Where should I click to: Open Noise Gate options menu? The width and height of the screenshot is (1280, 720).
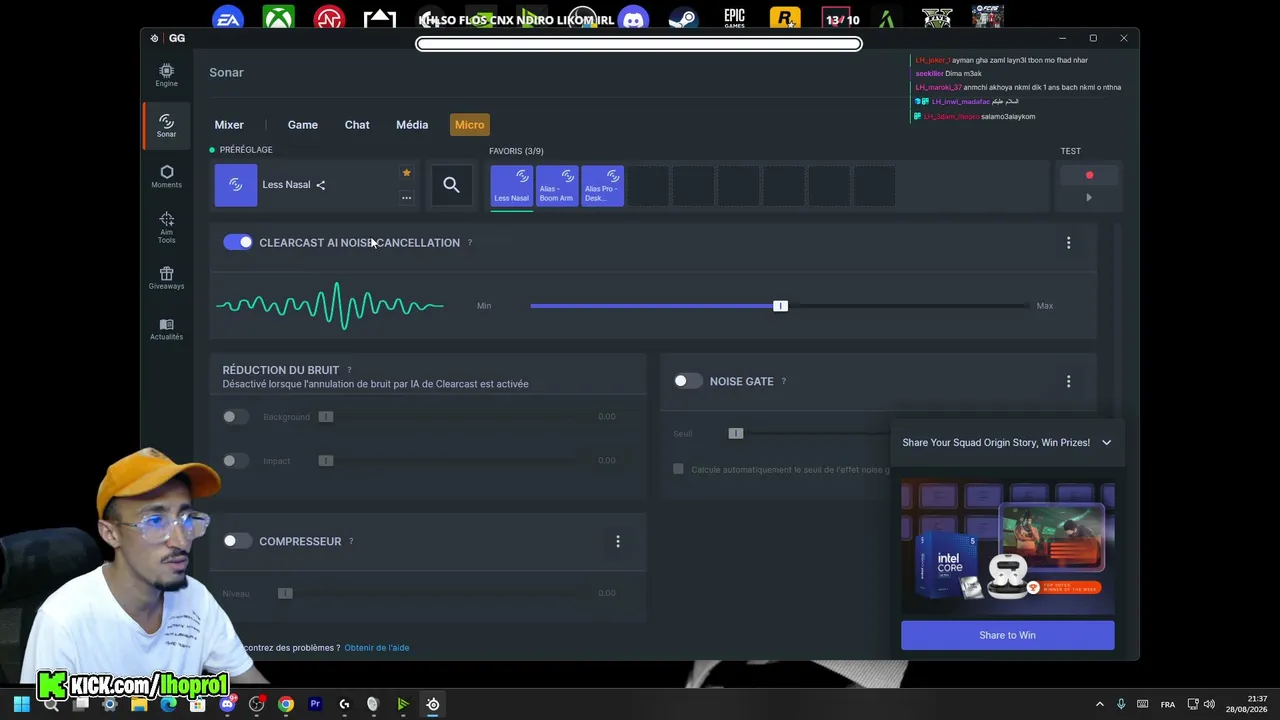[x=1068, y=381]
